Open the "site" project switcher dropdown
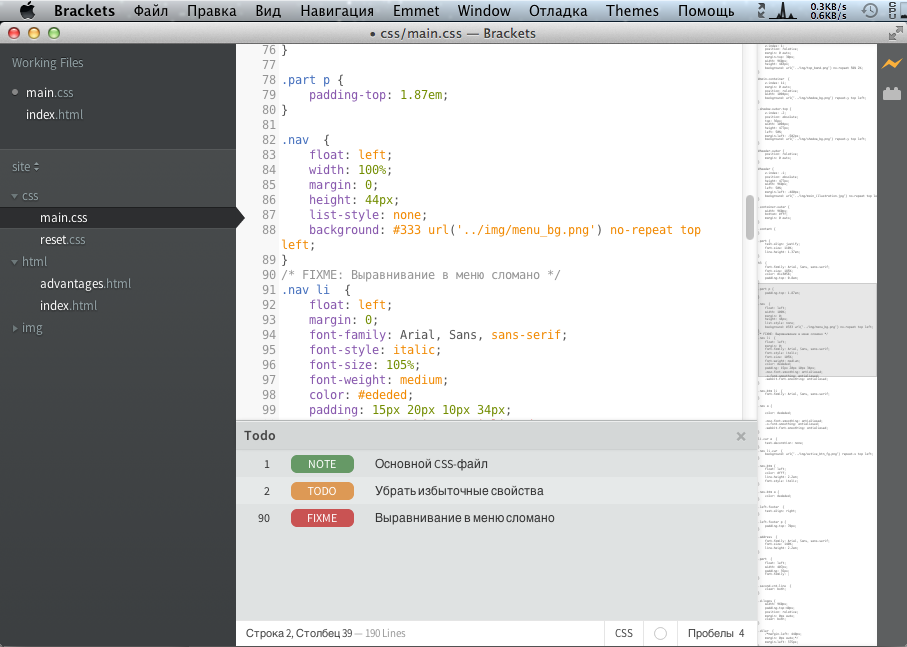Viewport: 907px width, 647px height. [25, 167]
